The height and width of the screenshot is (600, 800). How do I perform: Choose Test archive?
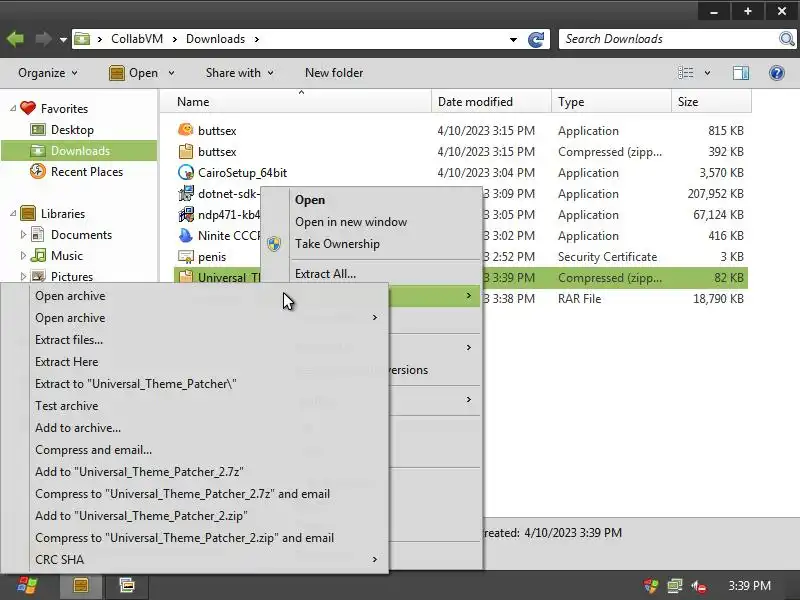[67, 406]
